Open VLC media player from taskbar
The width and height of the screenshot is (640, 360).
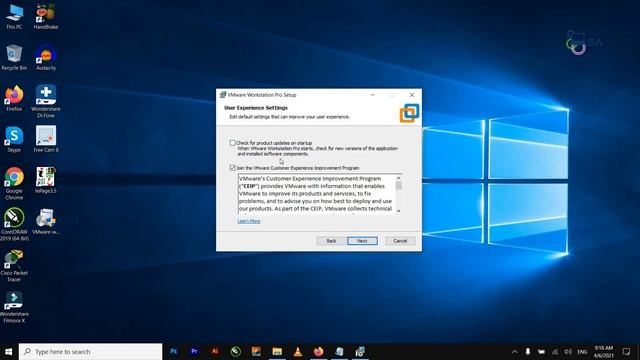pos(298,351)
